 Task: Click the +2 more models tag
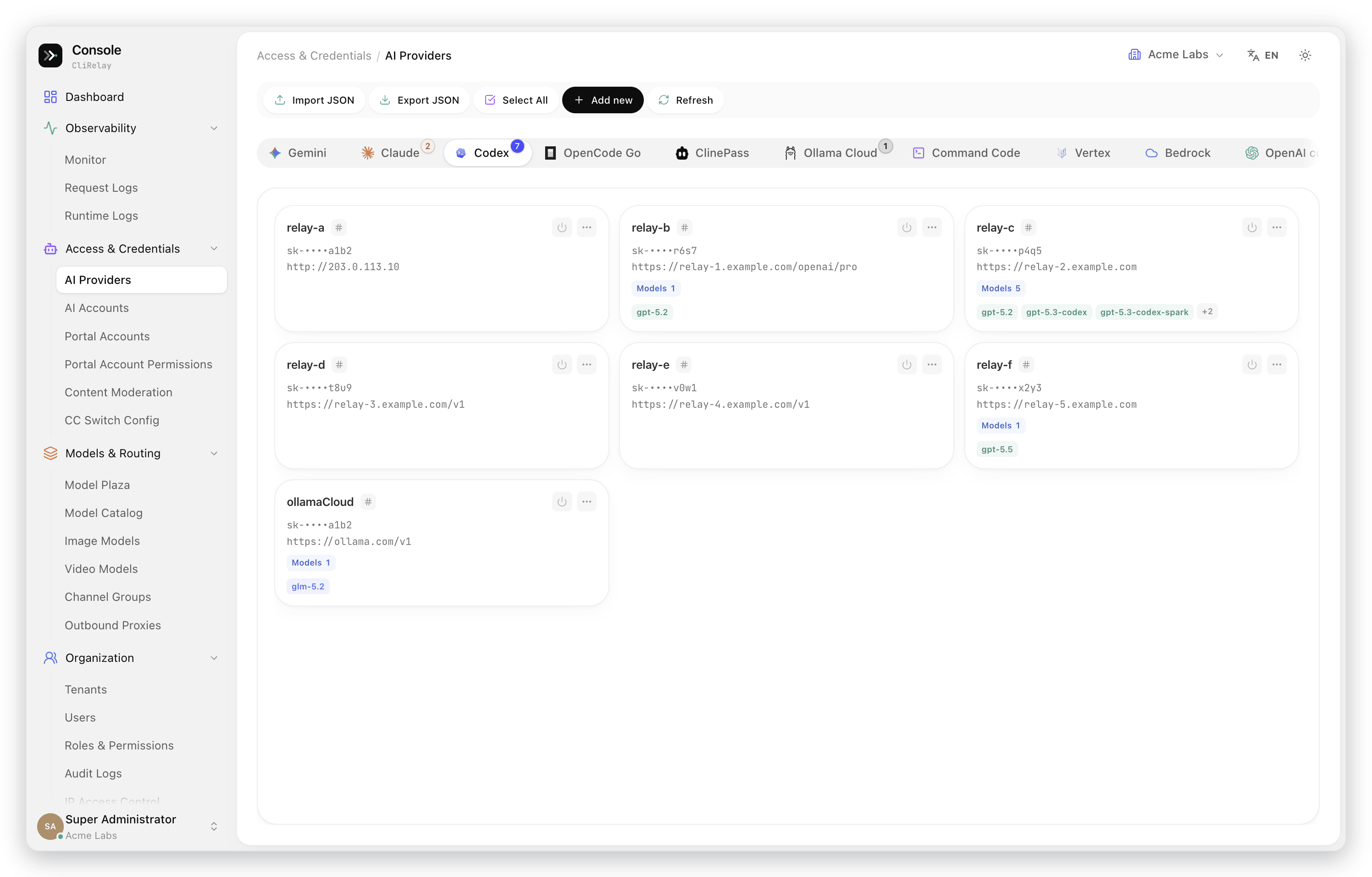[1207, 312]
